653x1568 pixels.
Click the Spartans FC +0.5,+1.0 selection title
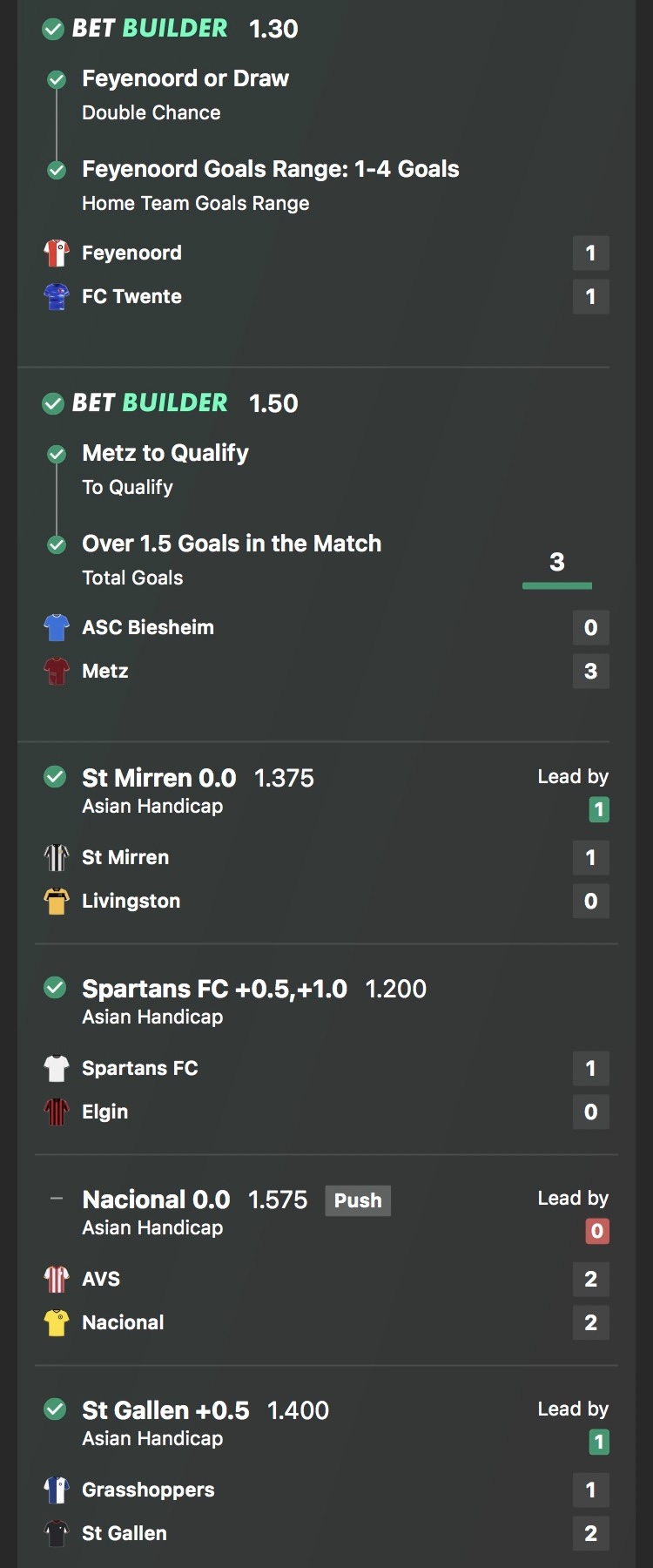tap(214, 989)
